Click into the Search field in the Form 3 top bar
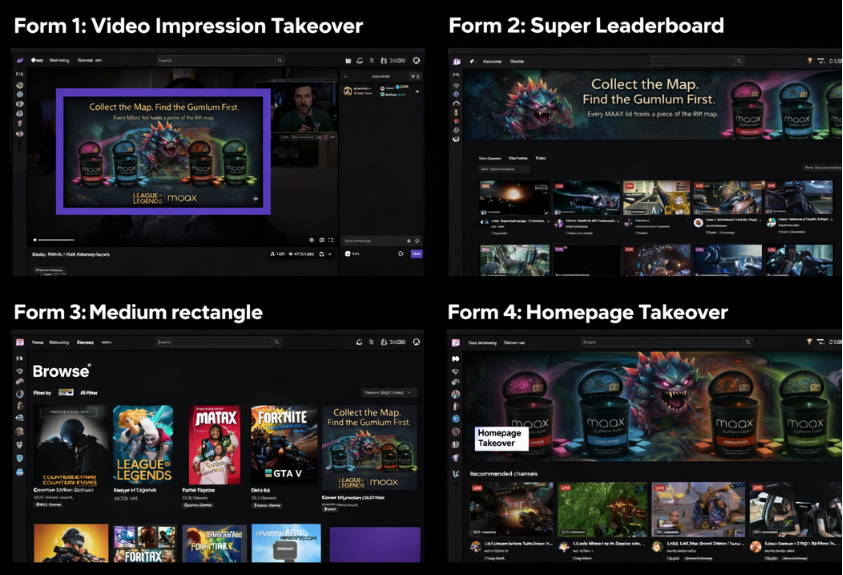843x575 pixels. coord(214,342)
